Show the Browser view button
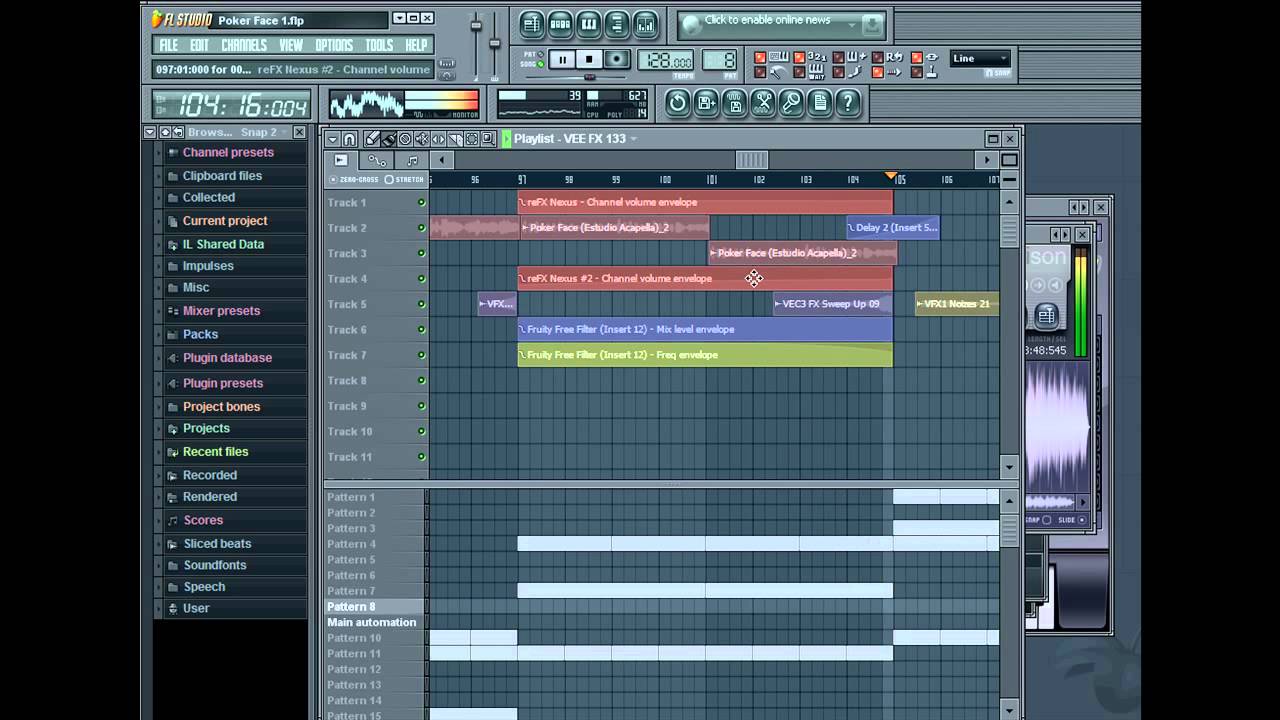Viewport: 1280px width, 720px height. [617, 23]
